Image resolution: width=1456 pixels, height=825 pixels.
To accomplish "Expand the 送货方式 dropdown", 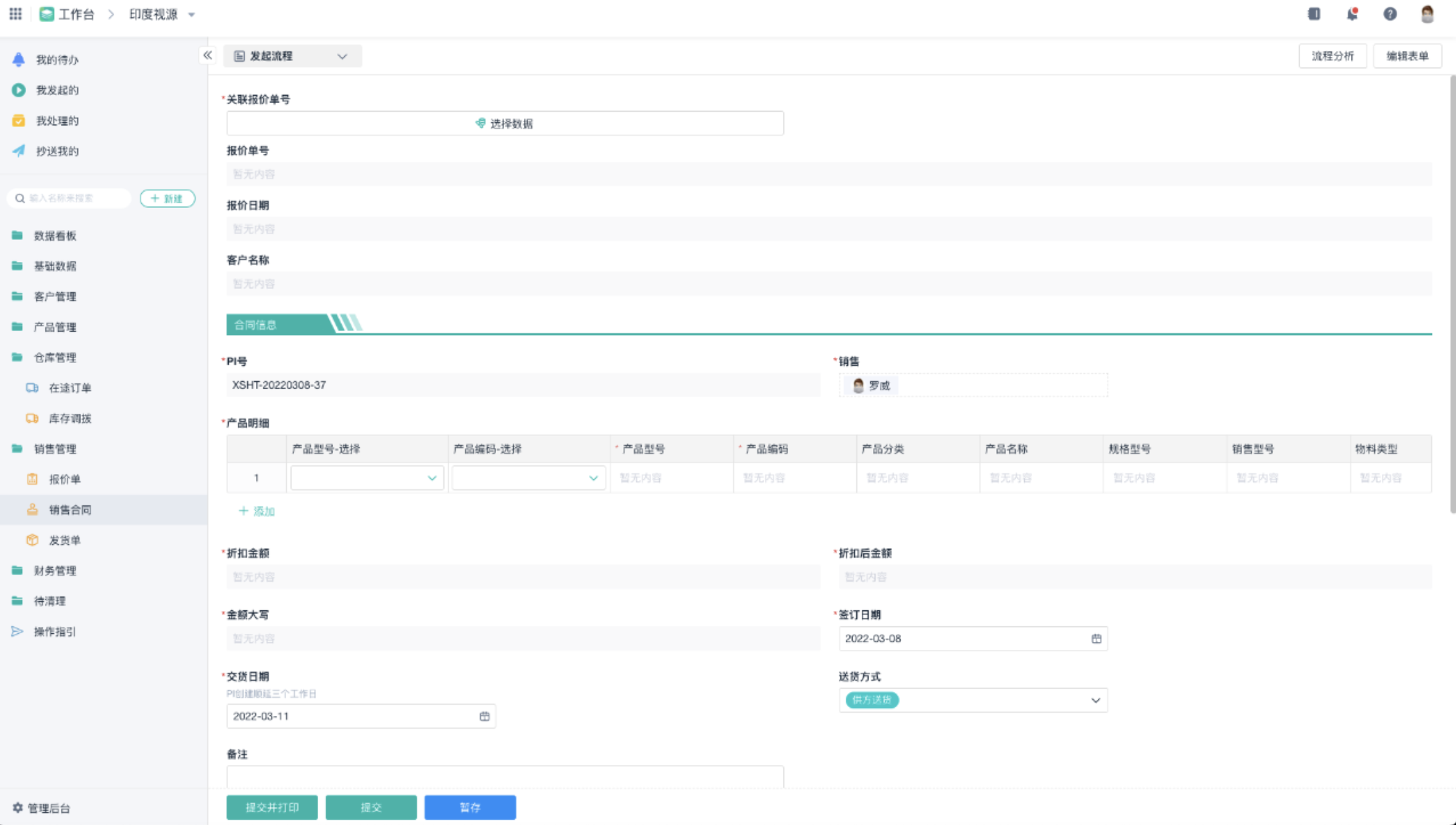I will (x=1095, y=700).
